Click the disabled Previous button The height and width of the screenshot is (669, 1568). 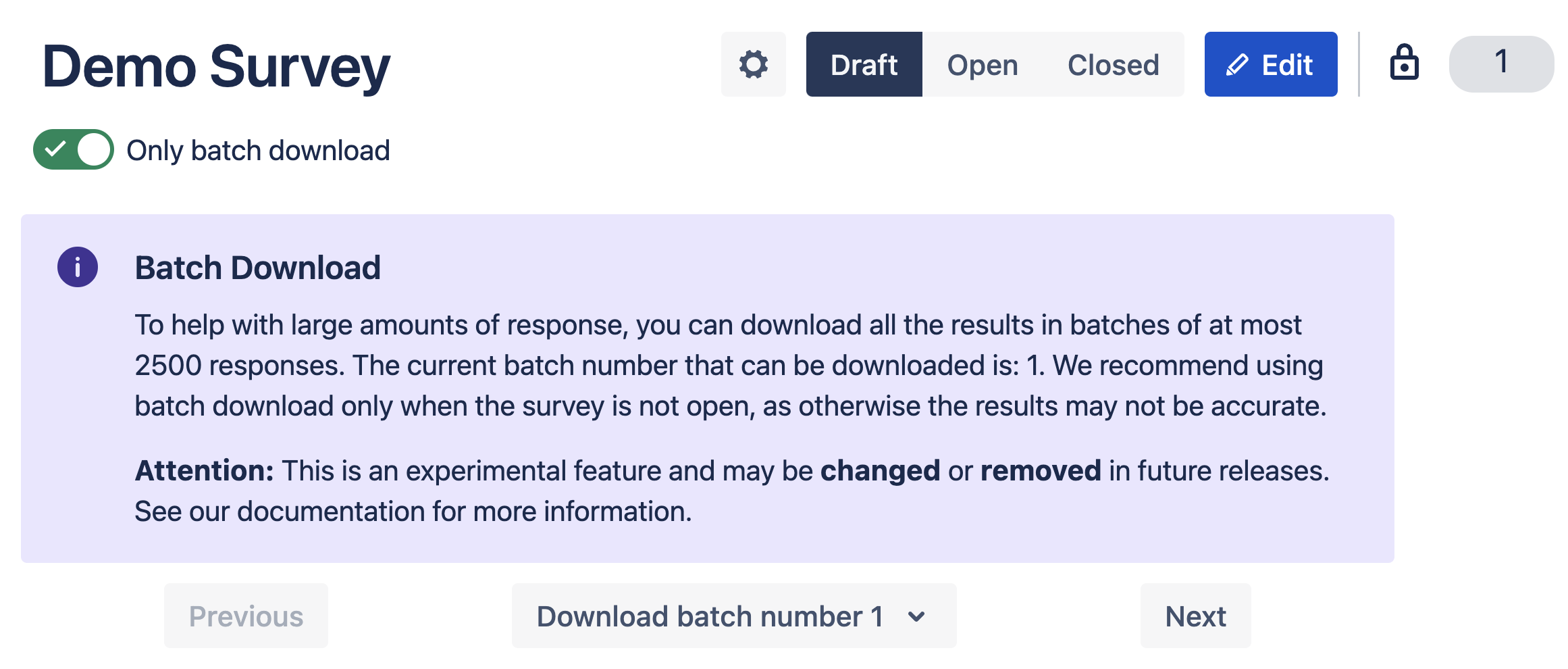click(246, 616)
